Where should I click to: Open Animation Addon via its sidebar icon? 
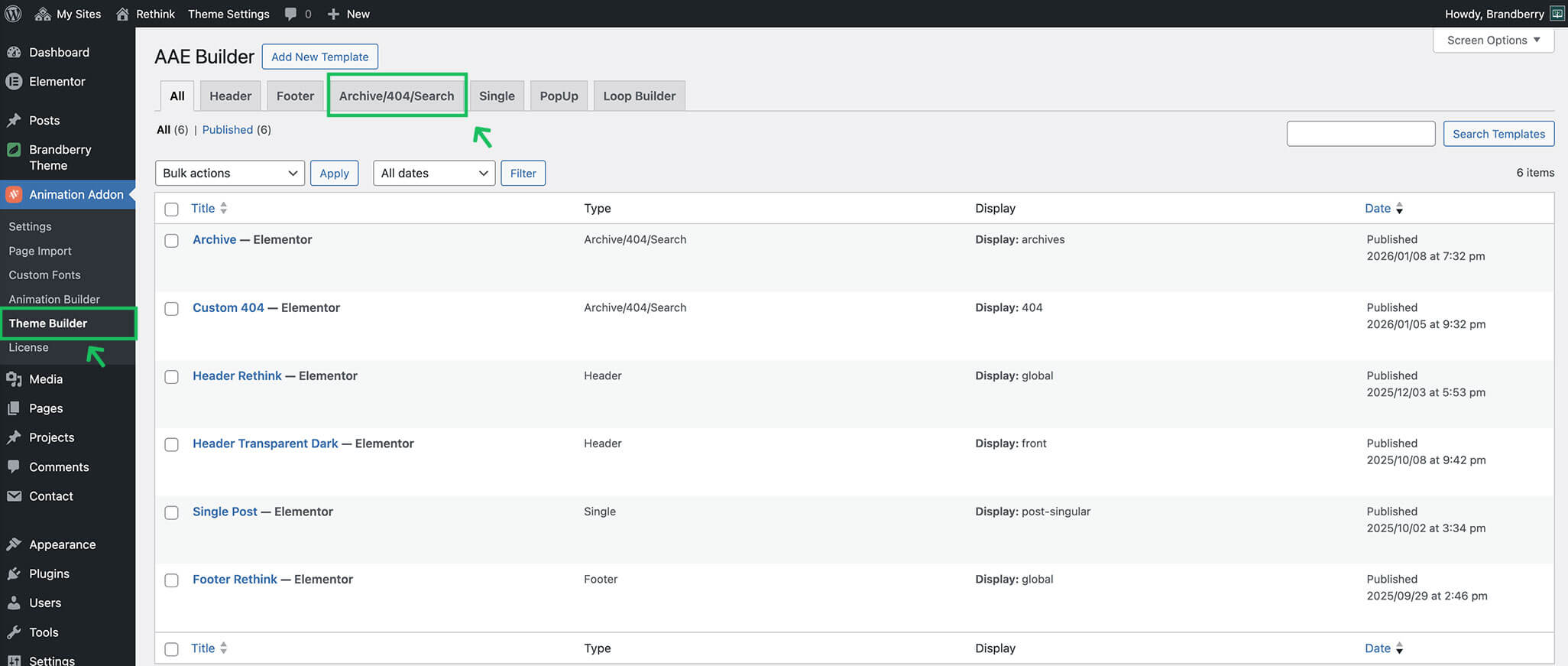(x=14, y=195)
